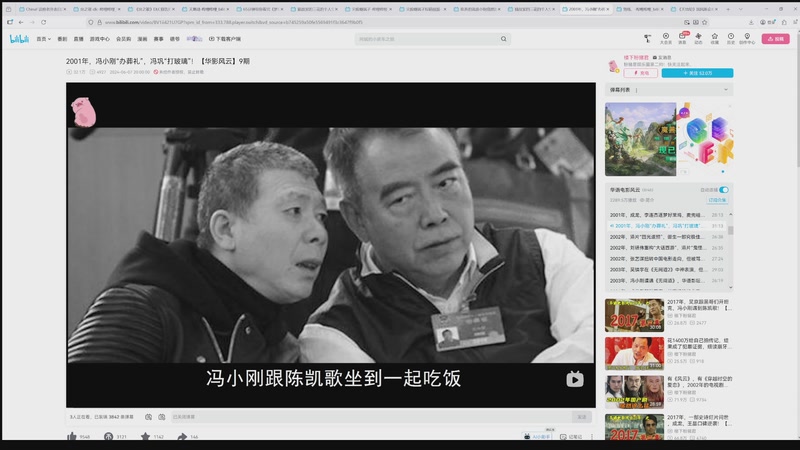
Task: Open the 历史 history icon
Action: [731, 38]
